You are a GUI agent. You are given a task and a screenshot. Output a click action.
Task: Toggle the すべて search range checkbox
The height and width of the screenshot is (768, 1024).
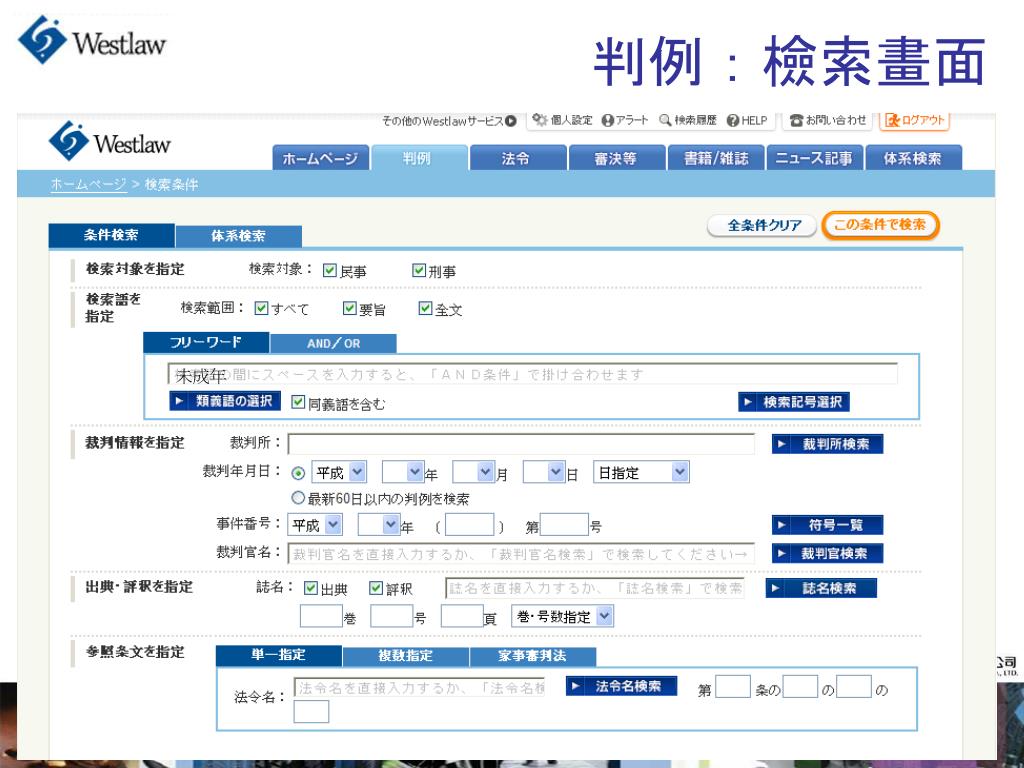click(x=261, y=308)
